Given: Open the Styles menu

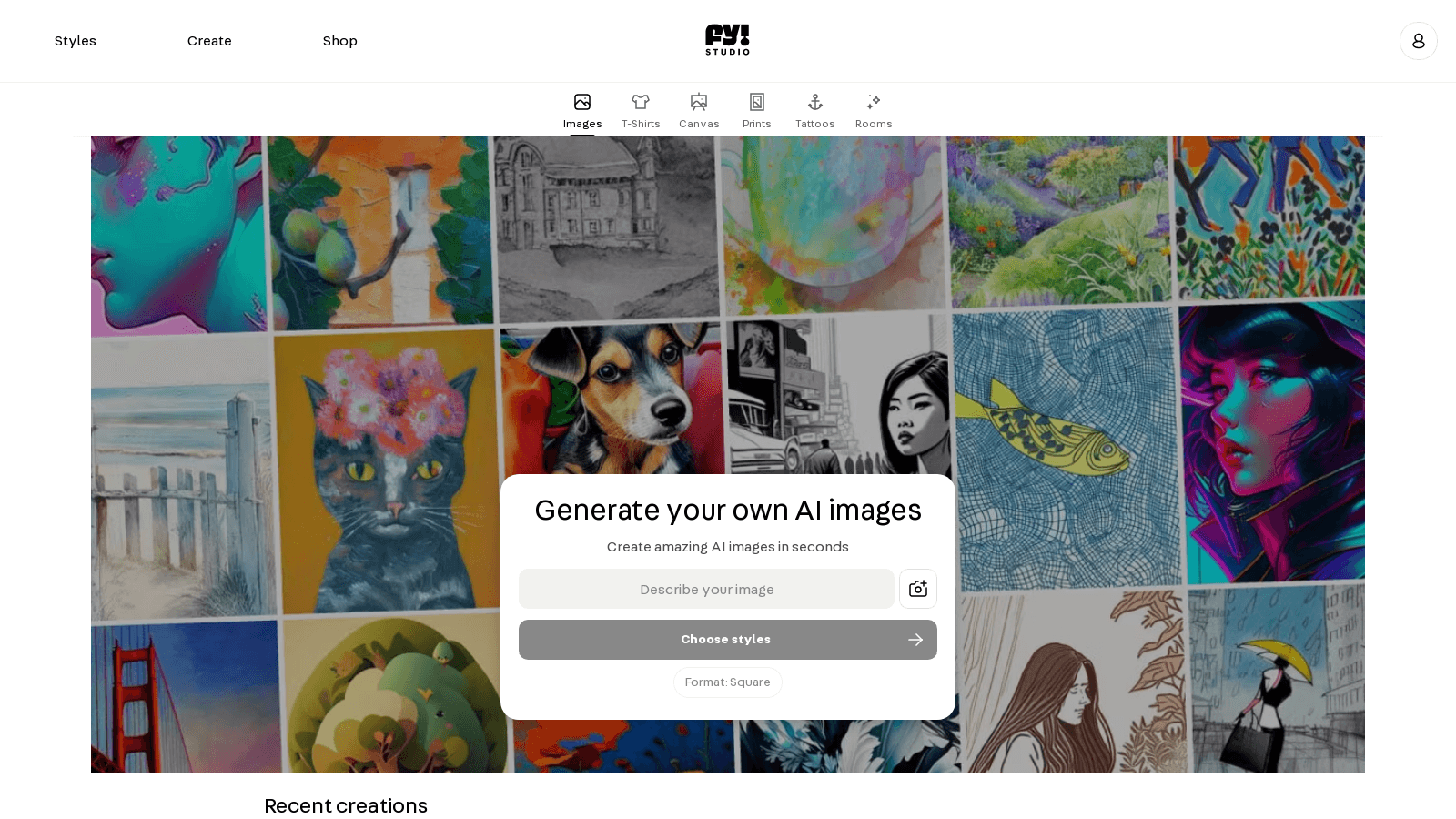Looking at the screenshot, I should pyautogui.click(x=76, y=41).
